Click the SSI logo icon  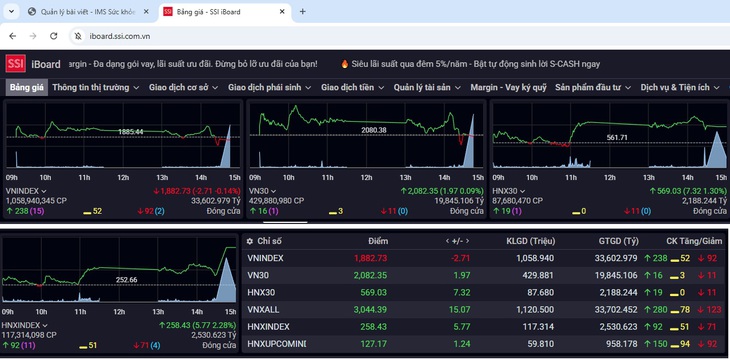[x=15, y=64]
